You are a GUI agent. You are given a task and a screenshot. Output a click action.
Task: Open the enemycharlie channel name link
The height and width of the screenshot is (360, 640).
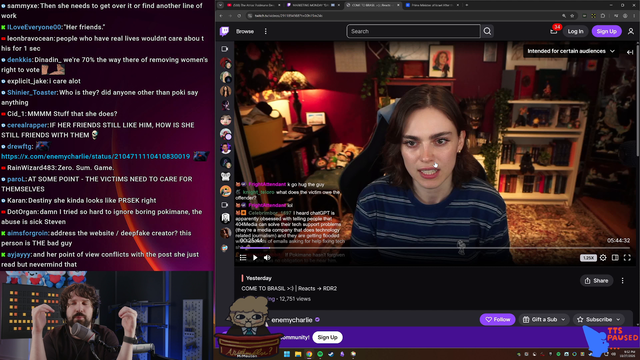[292, 320]
